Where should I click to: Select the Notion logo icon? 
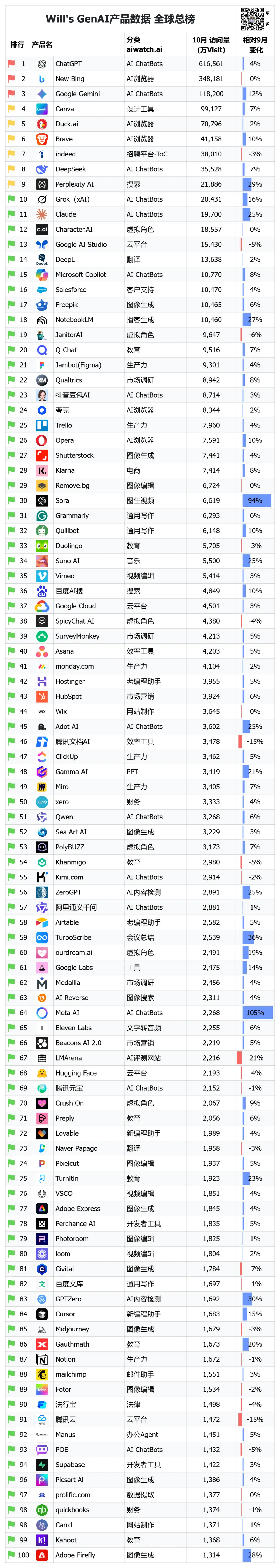[x=42, y=1359]
